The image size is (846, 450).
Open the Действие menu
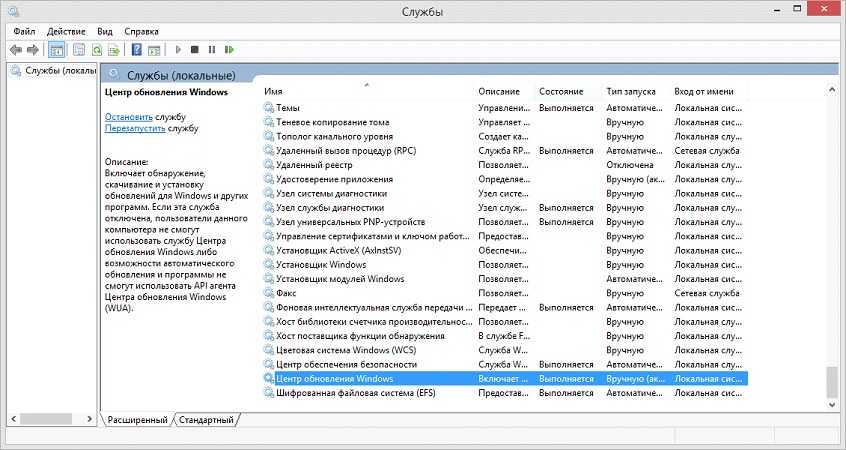click(66, 31)
